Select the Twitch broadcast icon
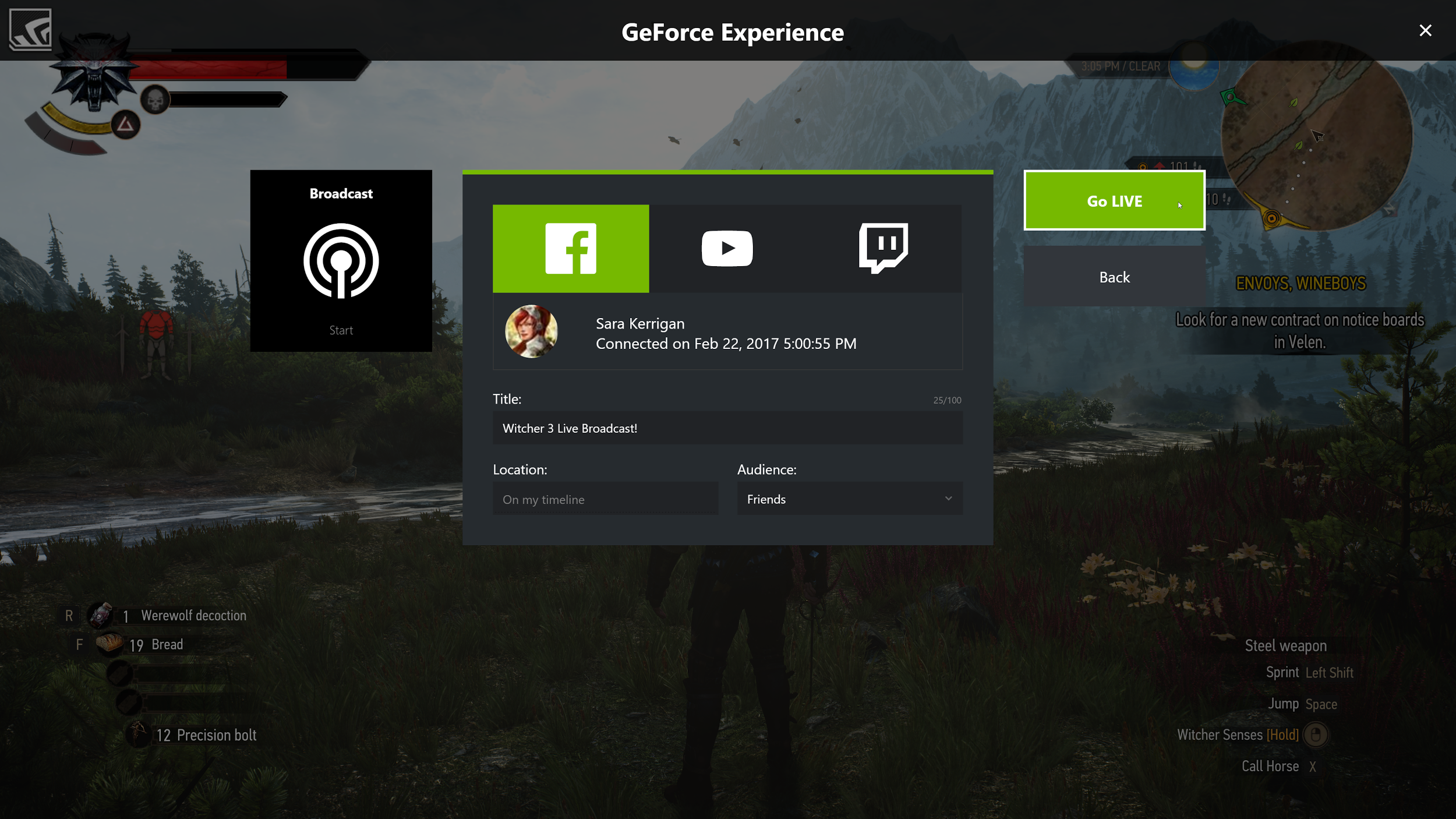Screen dimensions: 1456x819 884,248
